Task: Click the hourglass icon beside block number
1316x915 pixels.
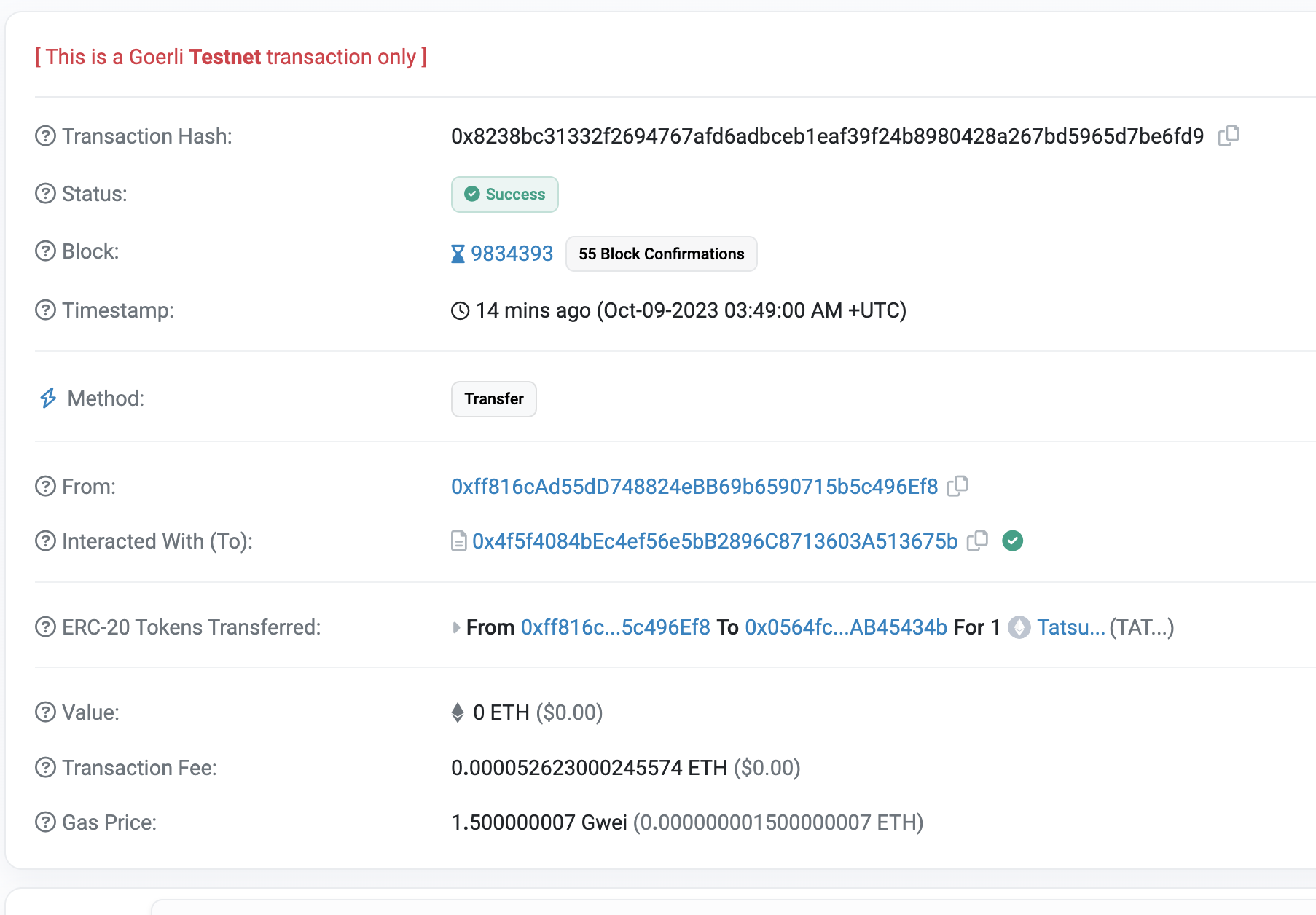Action: [x=458, y=253]
